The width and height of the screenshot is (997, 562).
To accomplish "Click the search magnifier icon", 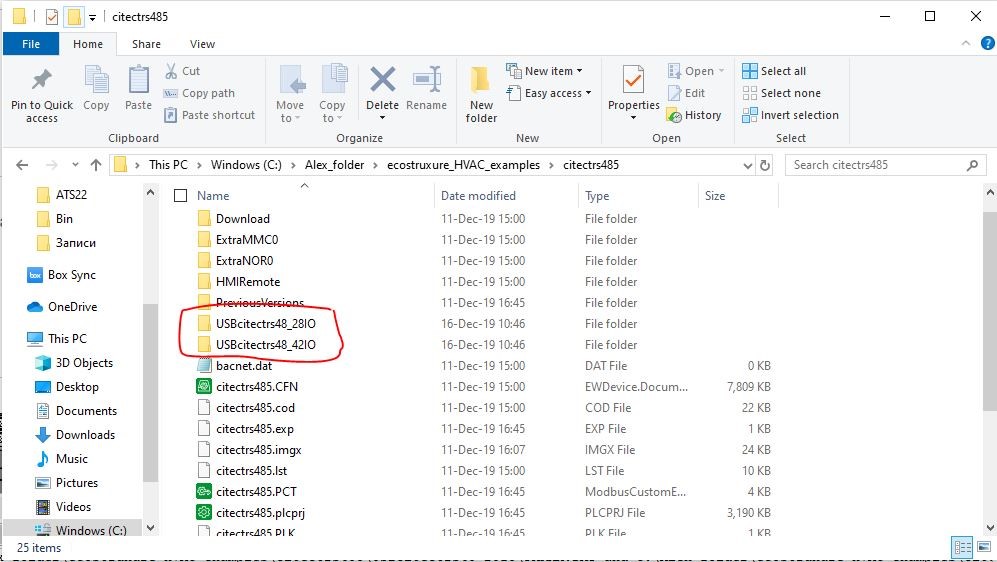I will click(972, 165).
